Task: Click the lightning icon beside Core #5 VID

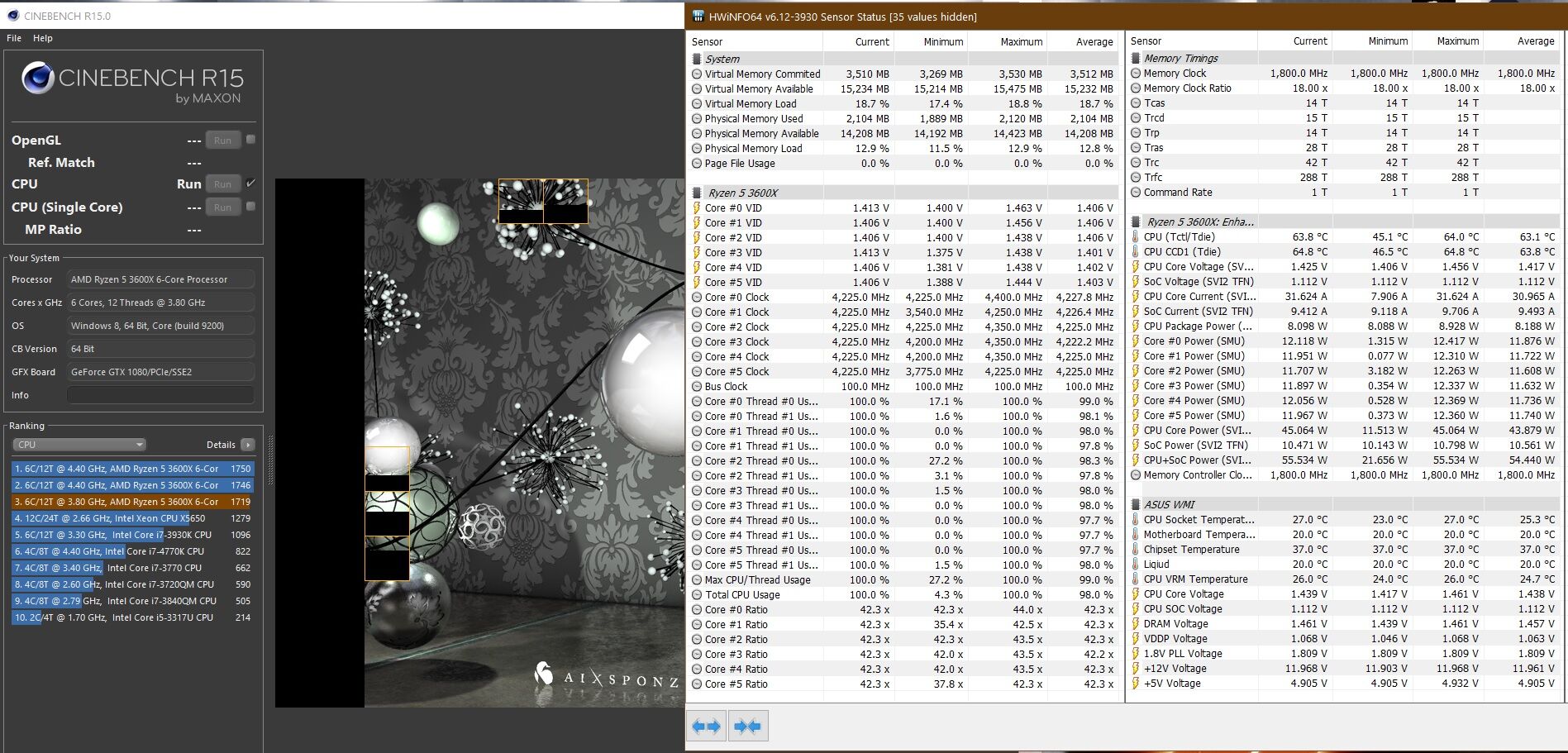Action: point(697,283)
